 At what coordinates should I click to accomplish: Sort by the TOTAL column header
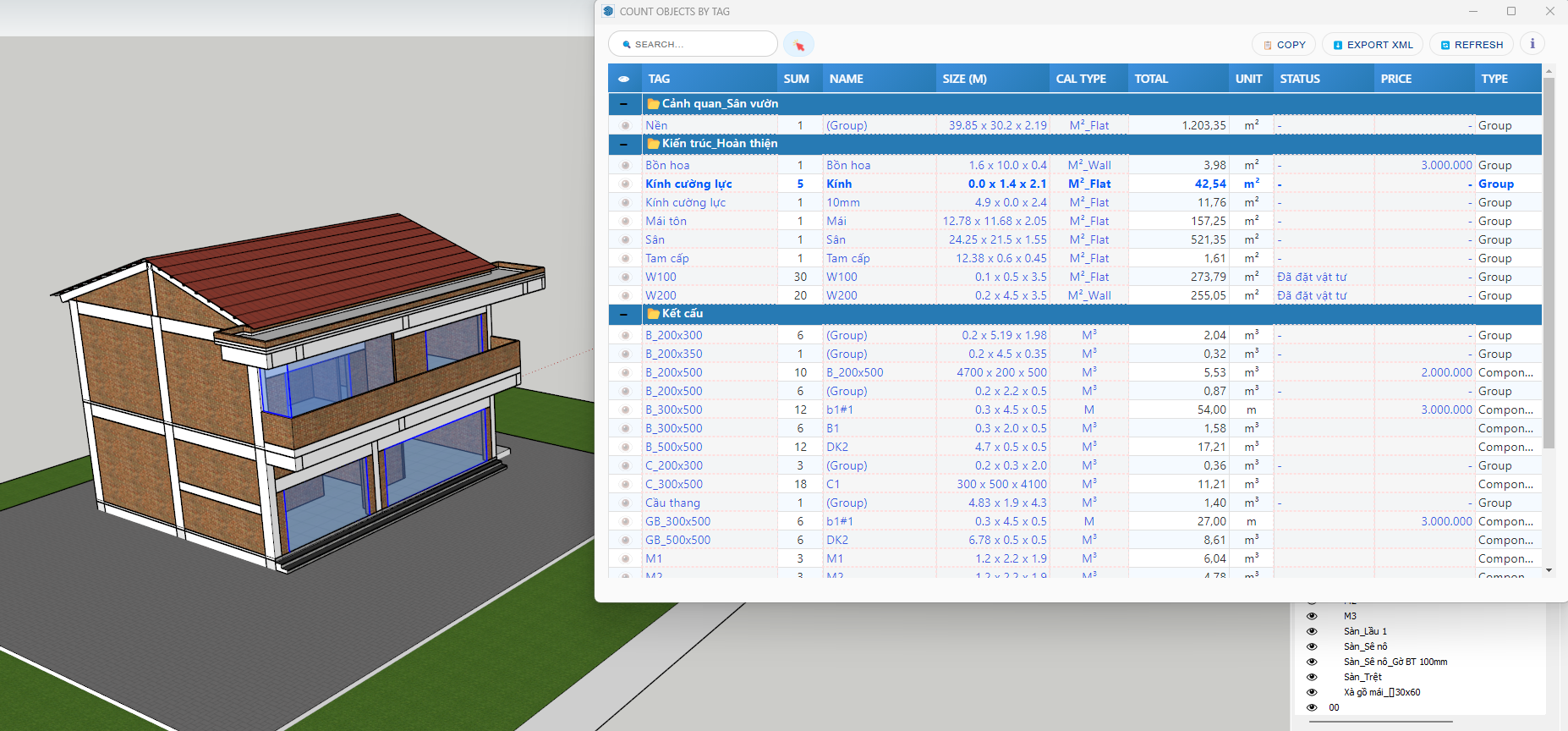(1151, 79)
